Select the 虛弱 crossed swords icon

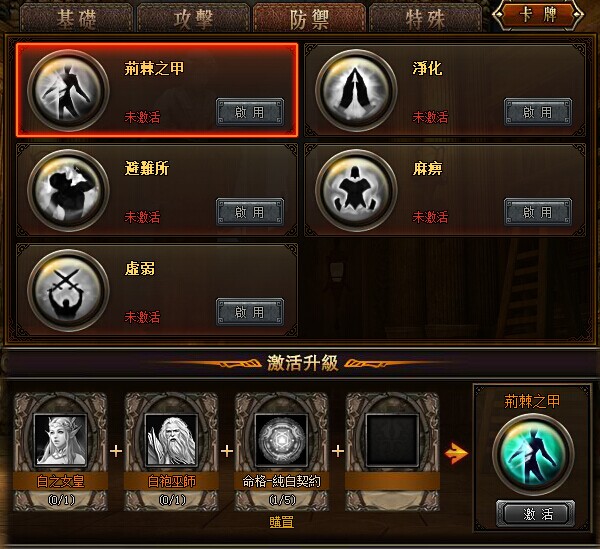pyautogui.click(x=68, y=290)
